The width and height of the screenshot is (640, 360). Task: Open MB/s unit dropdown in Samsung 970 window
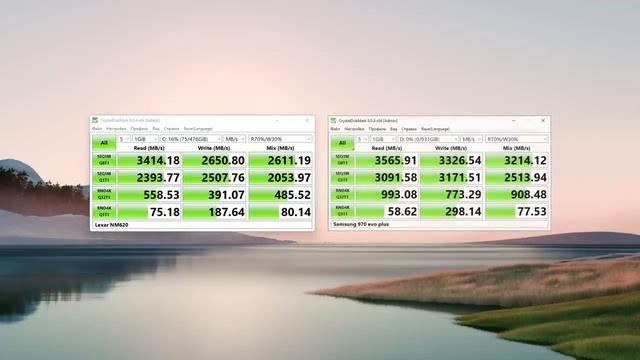[x=472, y=139]
